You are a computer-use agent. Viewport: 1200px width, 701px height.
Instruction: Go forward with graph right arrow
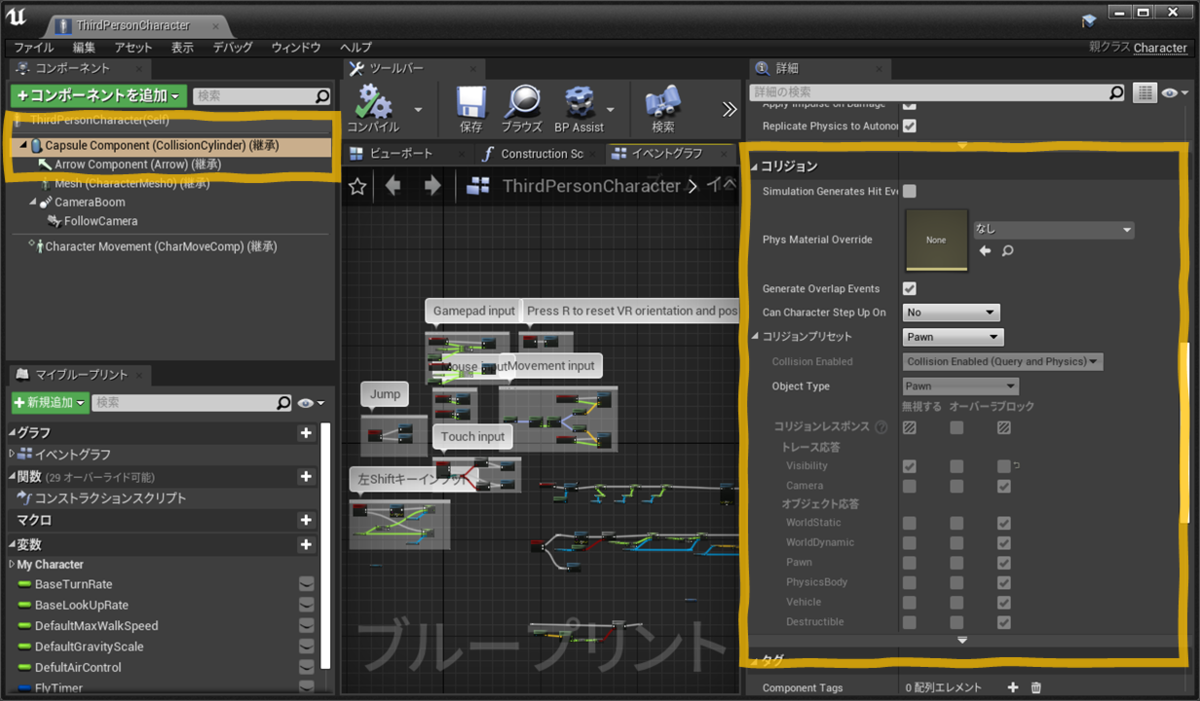coord(432,186)
